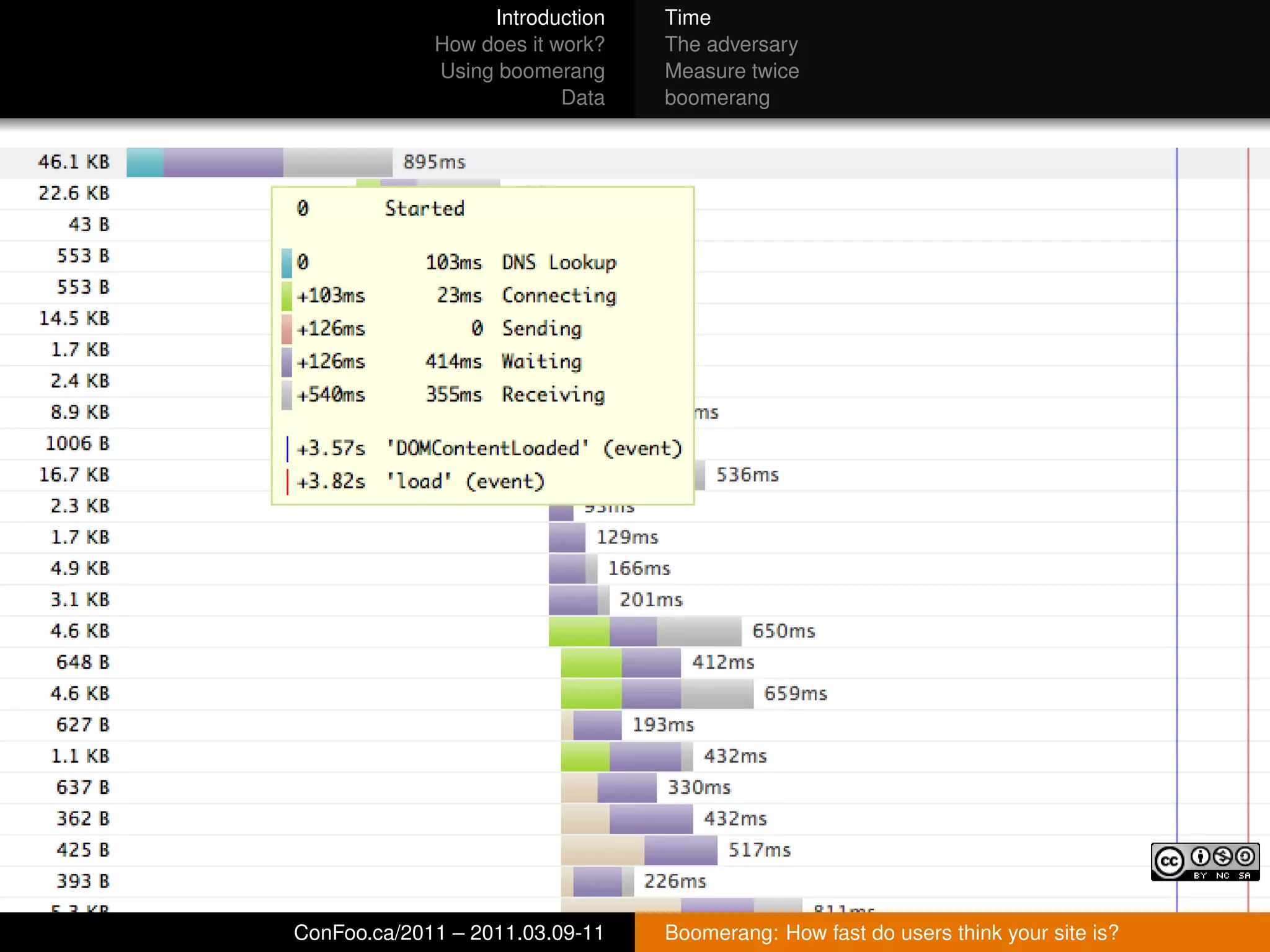Click the Receiving gray legend swatch
The image size is (1270, 952).
(286, 395)
